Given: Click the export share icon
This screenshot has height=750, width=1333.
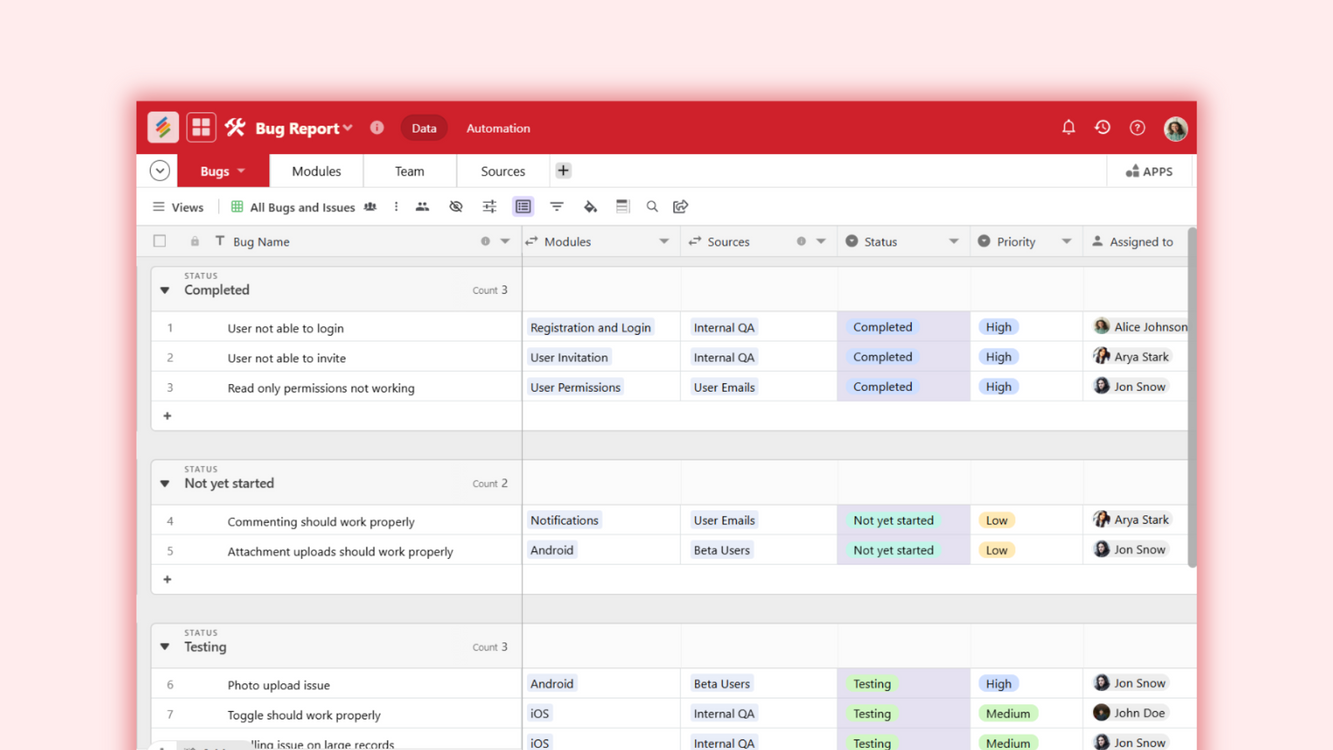Looking at the screenshot, I should (x=681, y=207).
